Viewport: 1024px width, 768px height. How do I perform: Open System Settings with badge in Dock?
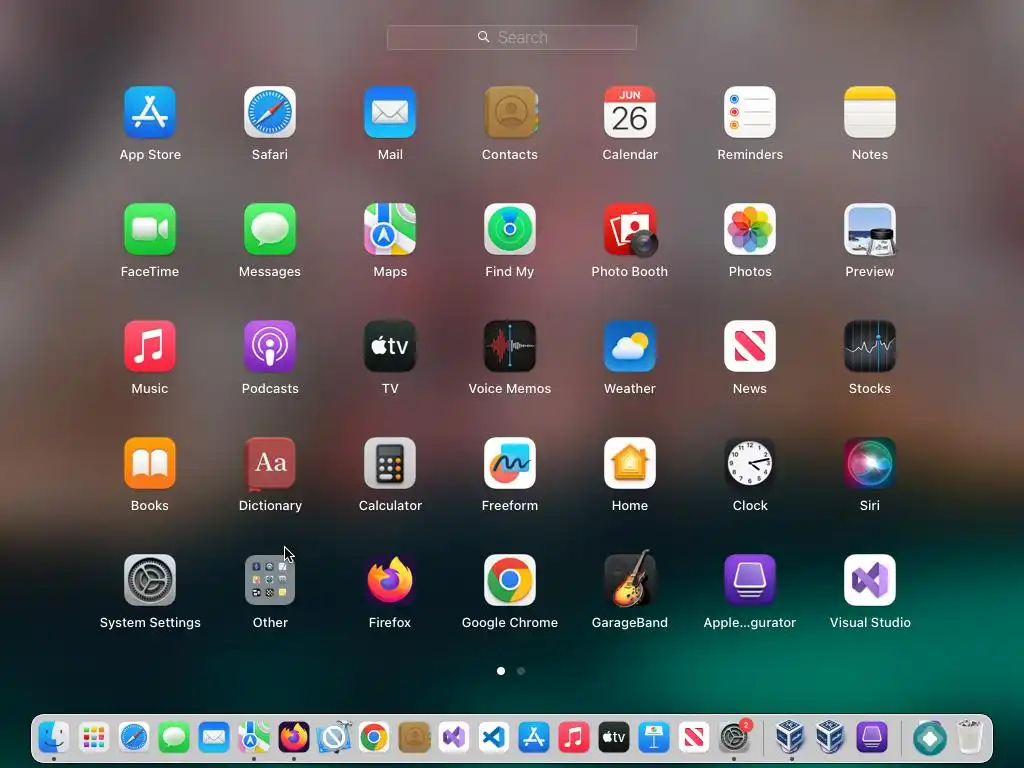point(734,737)
